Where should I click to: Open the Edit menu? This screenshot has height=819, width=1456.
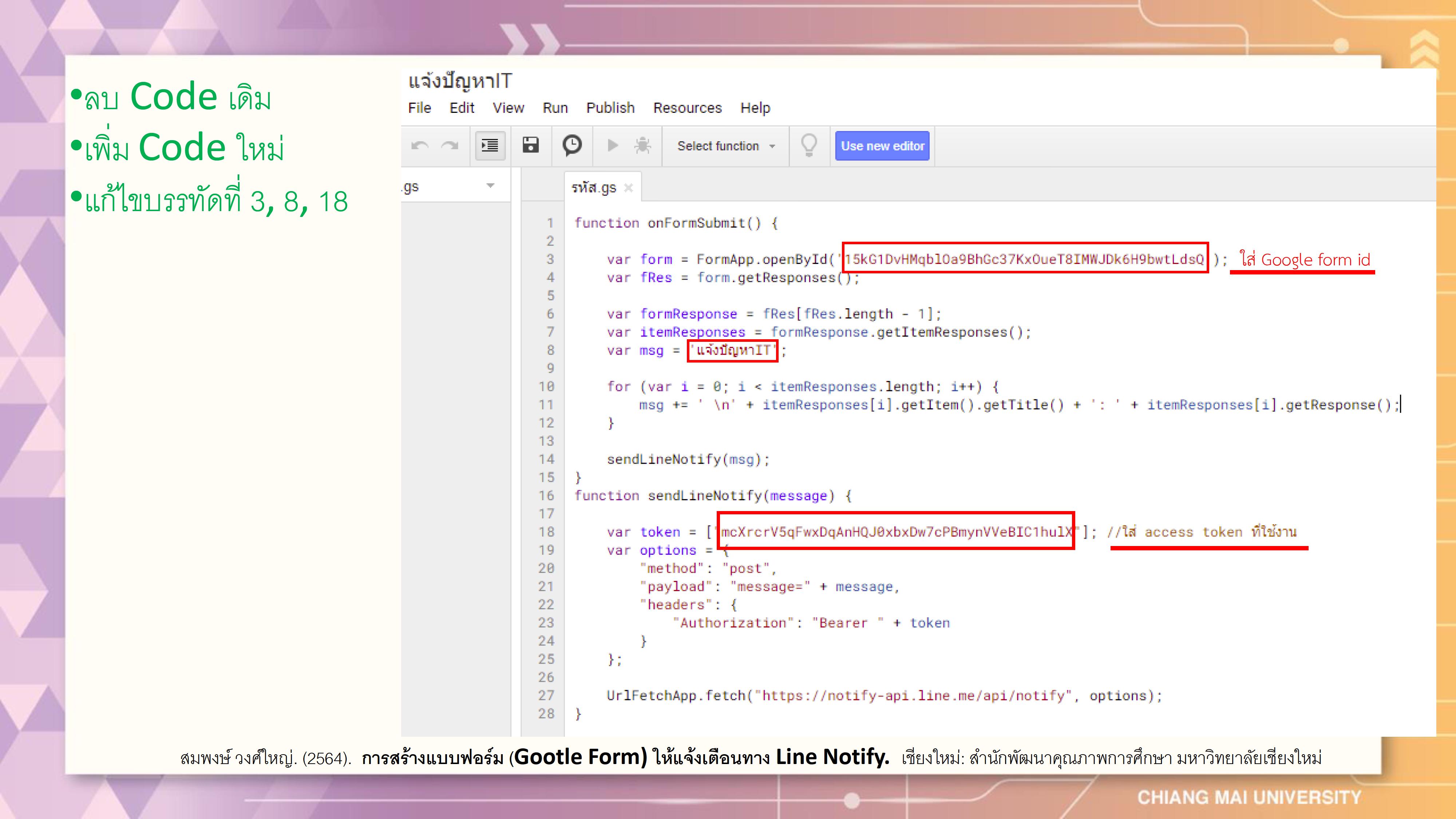462,107
